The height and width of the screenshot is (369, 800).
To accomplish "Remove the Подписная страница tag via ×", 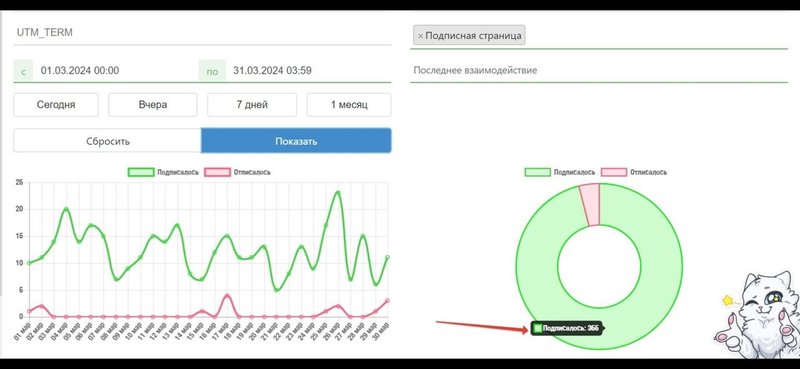I will point(420,36).
